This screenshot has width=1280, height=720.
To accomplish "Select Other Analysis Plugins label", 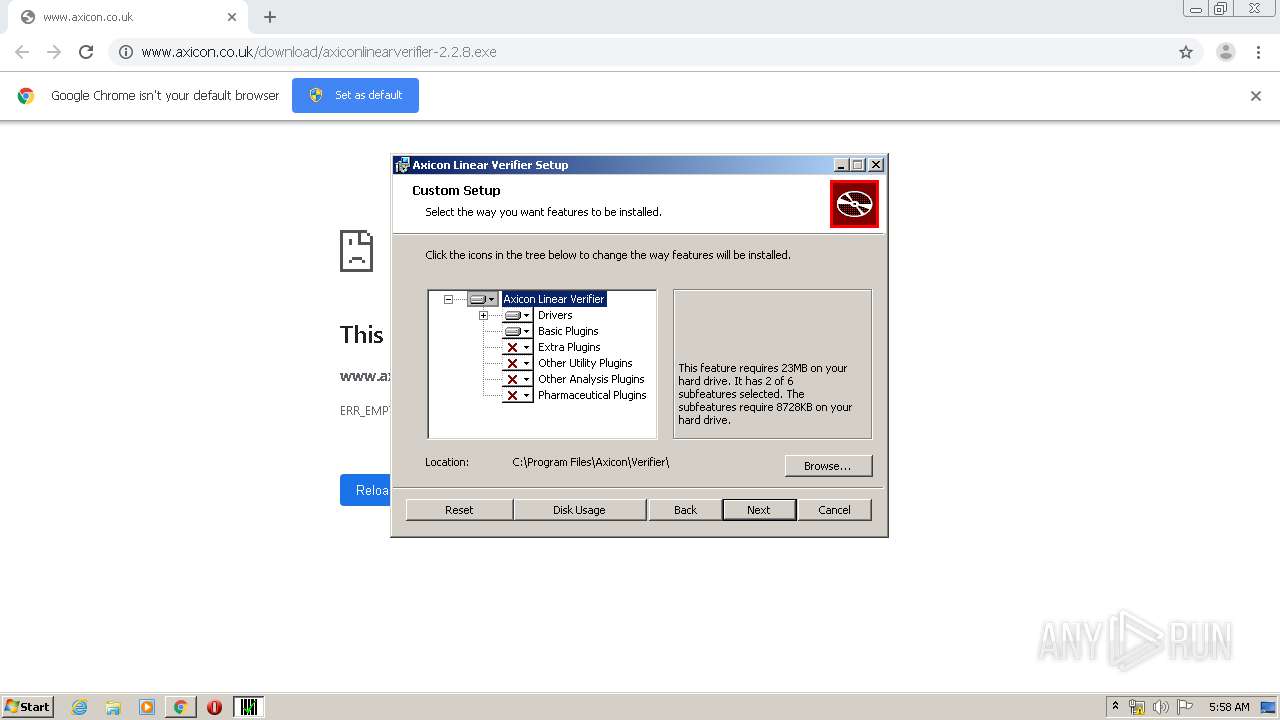I will pos(591,379).
